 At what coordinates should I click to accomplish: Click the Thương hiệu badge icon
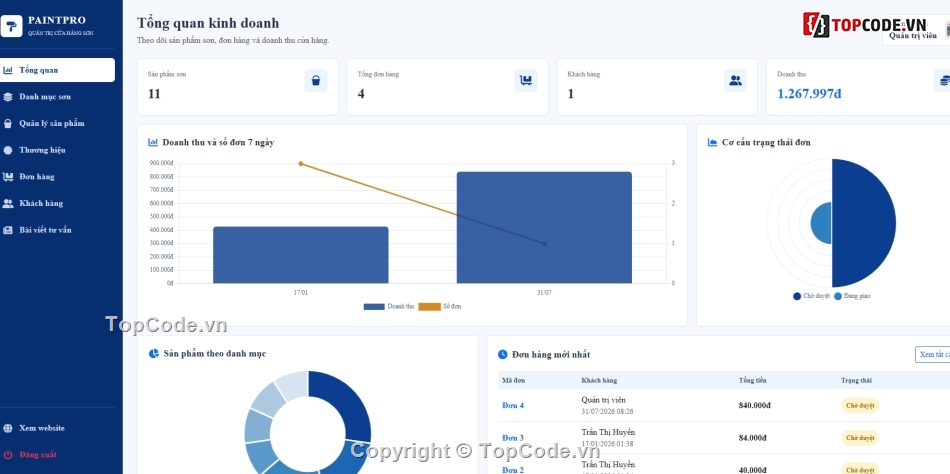pyautogui.click(x=7, y=150)
